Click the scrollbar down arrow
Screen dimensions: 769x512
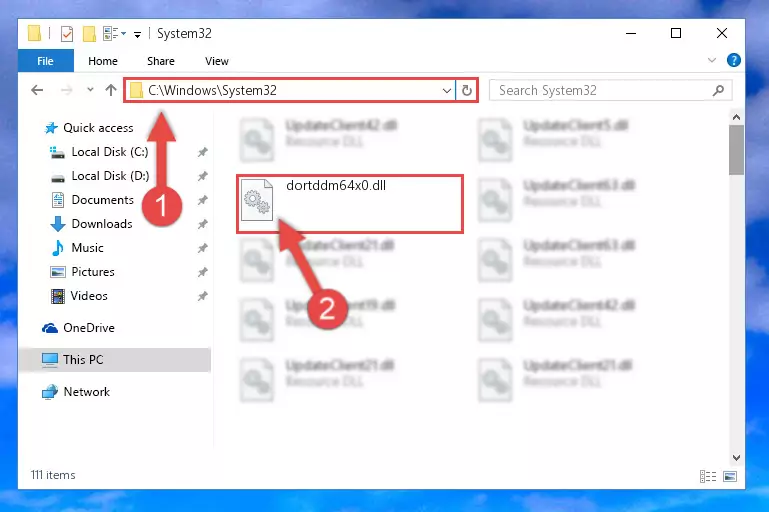(x=736, y=458)
